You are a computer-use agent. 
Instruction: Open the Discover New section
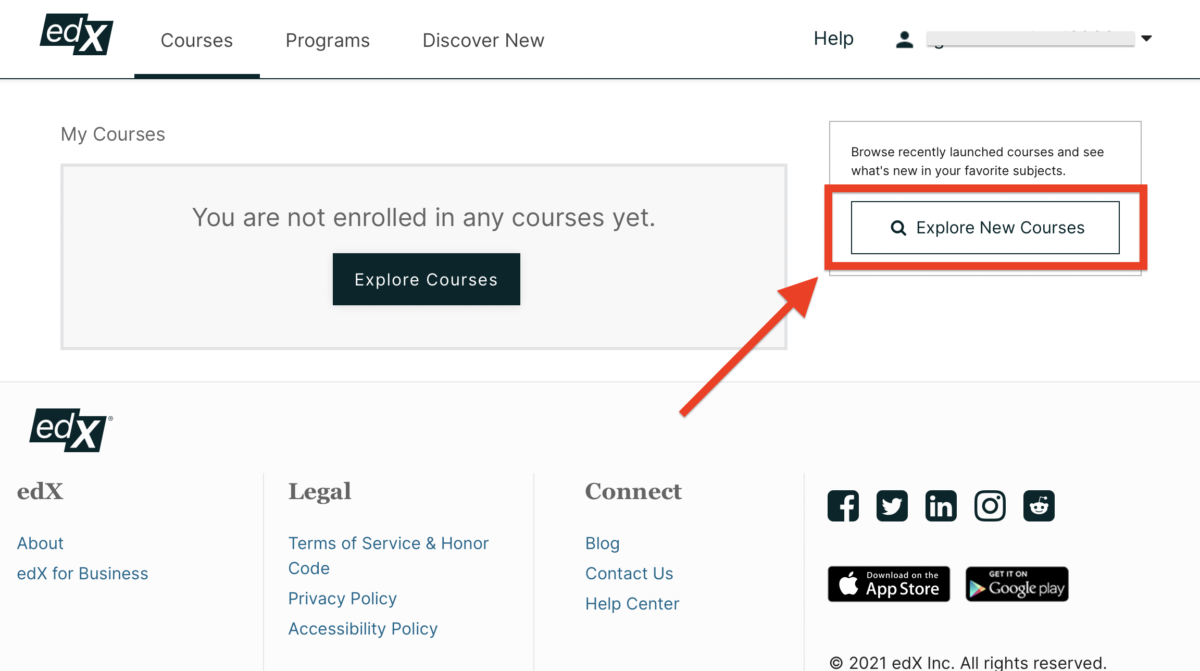pos(483,40)
